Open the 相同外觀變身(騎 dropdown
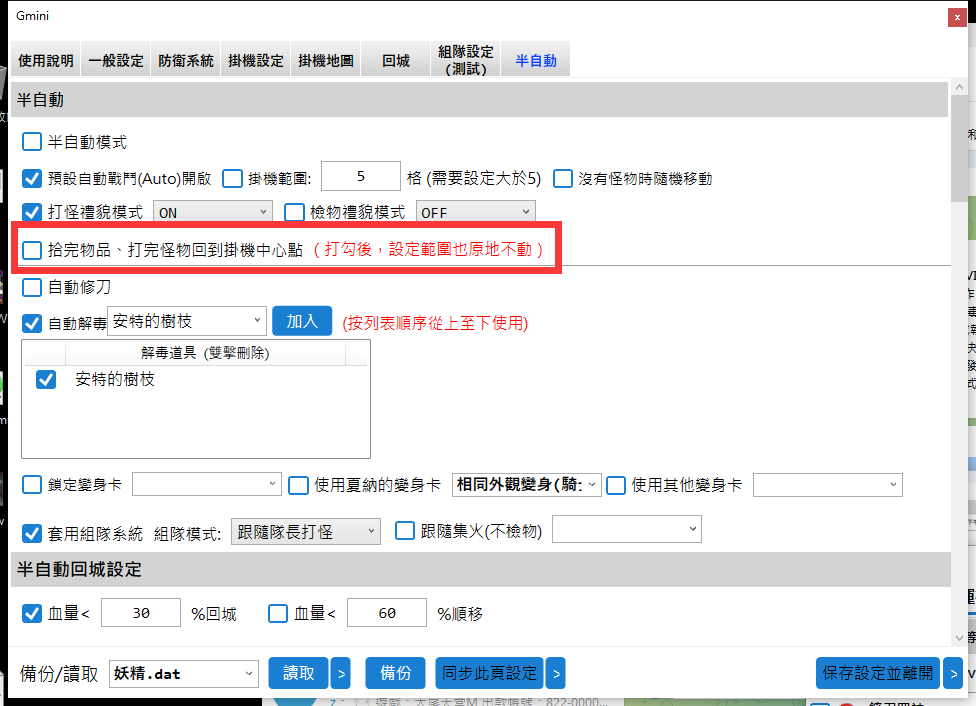 (527, 484)
